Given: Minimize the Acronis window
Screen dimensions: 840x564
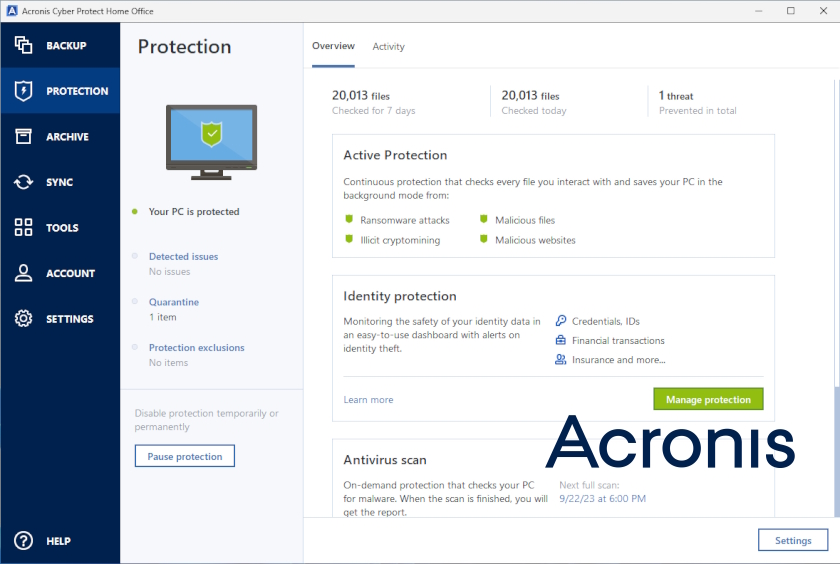Looking at the screenshot, I should pos(759,11).
